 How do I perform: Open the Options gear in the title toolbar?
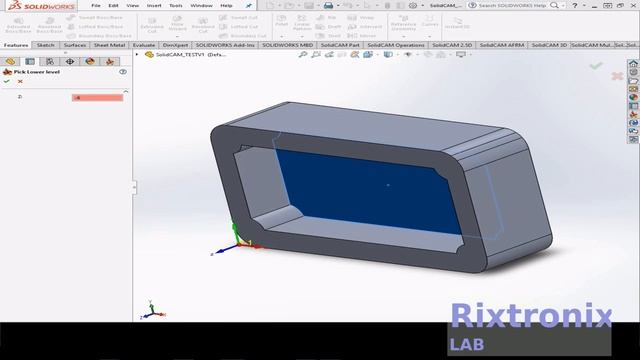(413, 6)
